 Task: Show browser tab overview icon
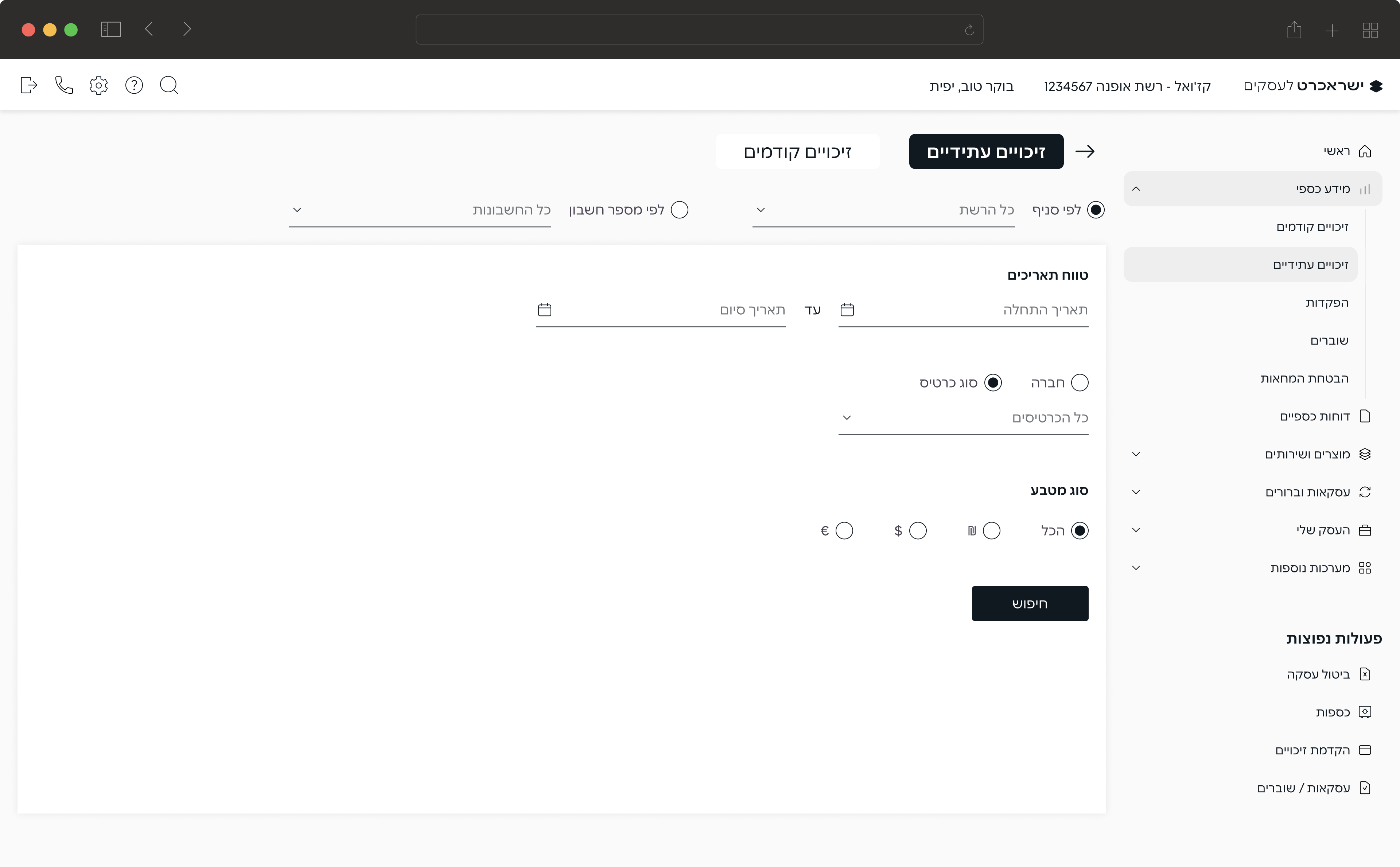pyautogui.click(x=1370, y=30)
